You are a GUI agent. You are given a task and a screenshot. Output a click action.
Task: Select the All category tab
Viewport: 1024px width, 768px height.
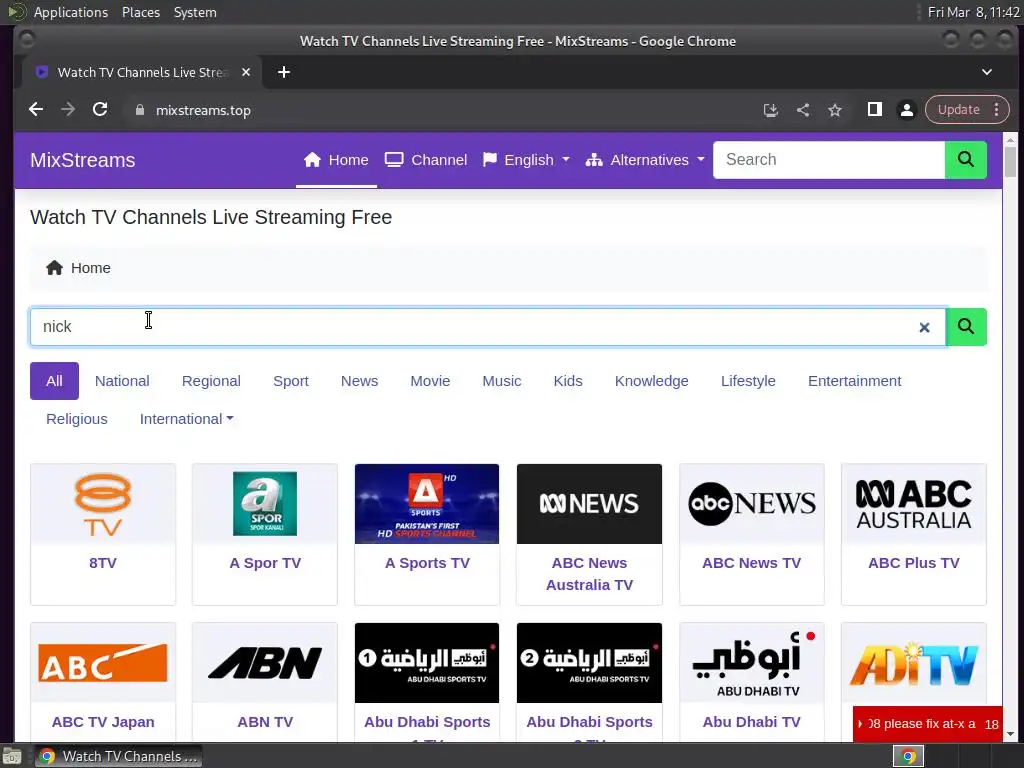54,381
